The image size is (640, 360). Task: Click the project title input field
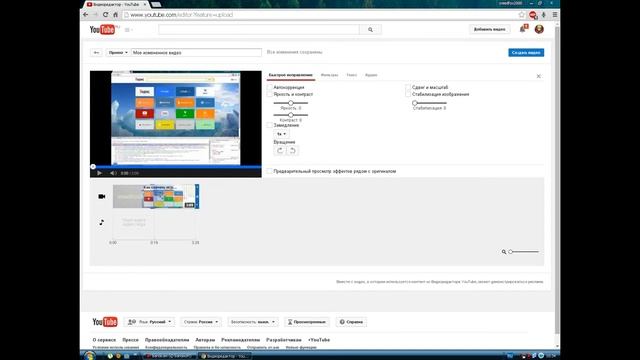[196, 53]
